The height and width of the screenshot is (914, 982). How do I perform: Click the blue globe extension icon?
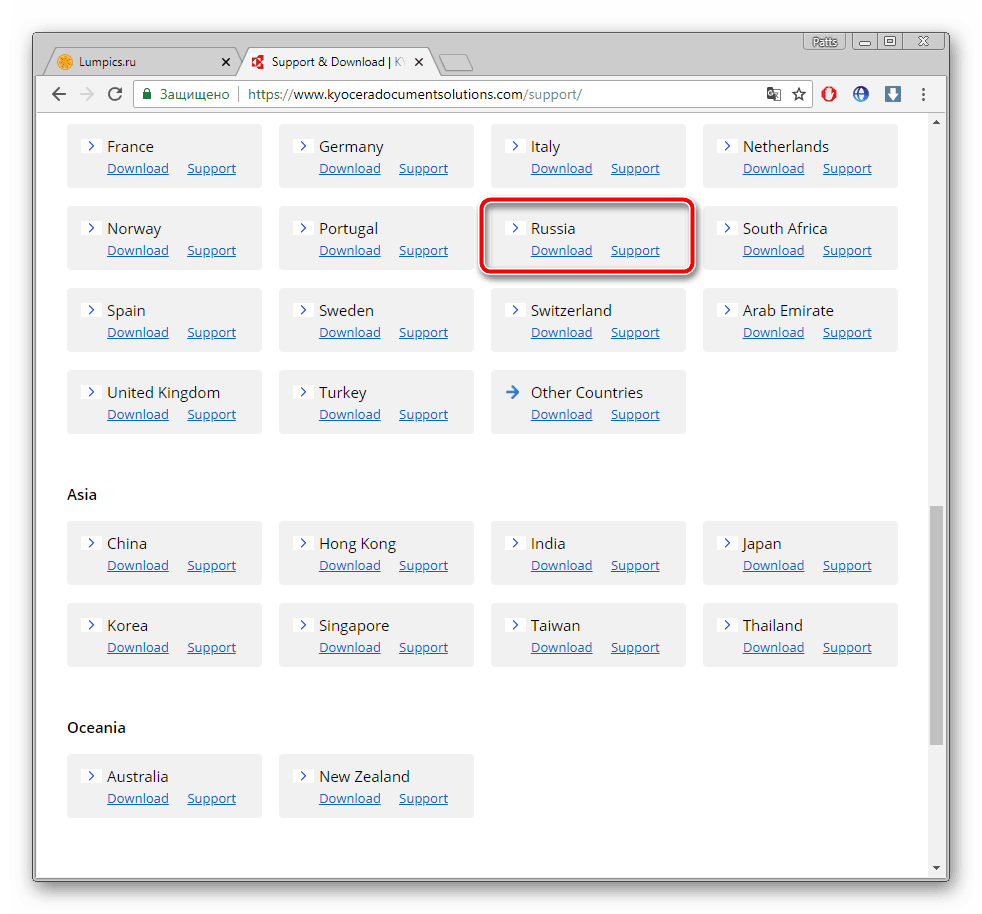[x=860, y=94]
